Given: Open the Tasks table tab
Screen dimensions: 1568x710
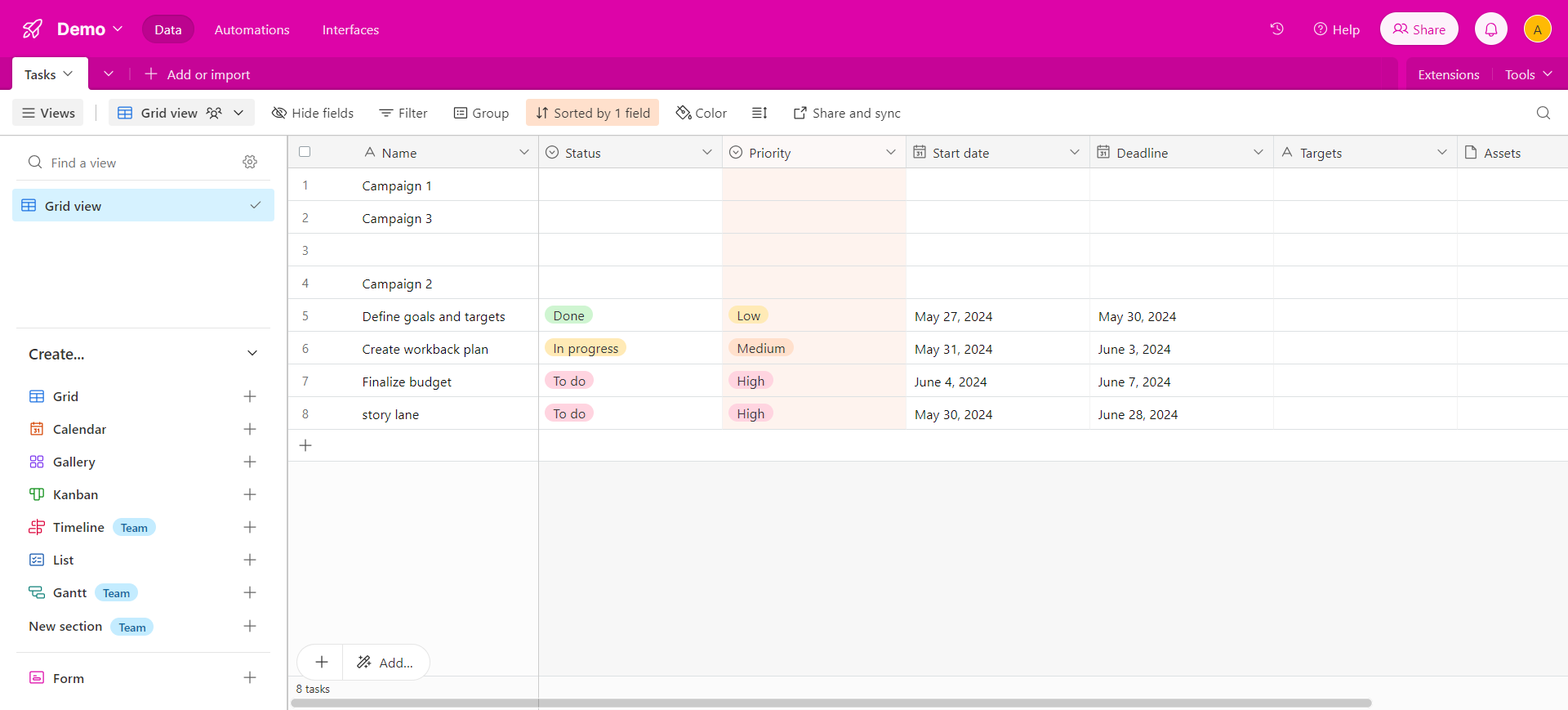Looking at the screenshot, I should (x=50, y=74).
